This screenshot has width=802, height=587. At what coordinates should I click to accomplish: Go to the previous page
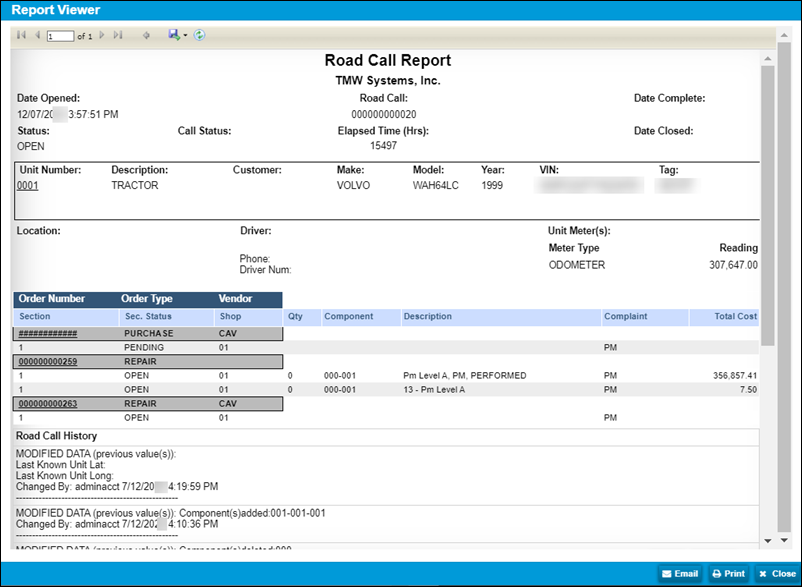tap(37, 35)
